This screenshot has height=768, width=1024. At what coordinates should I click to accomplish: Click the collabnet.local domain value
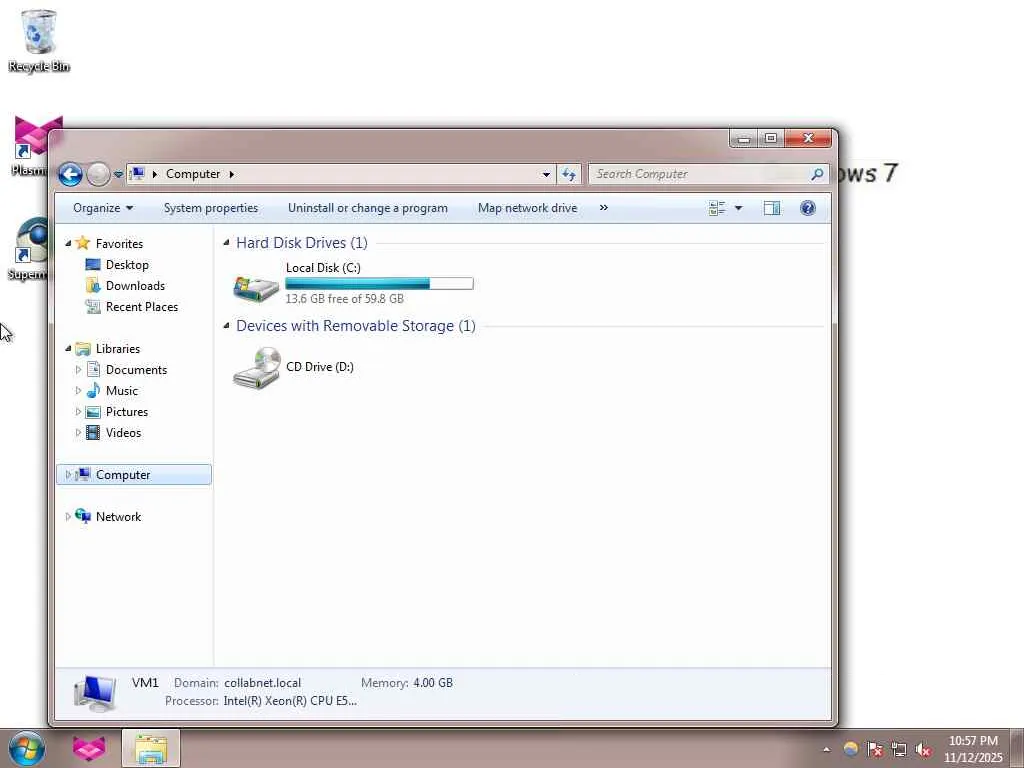pos(263,683)
